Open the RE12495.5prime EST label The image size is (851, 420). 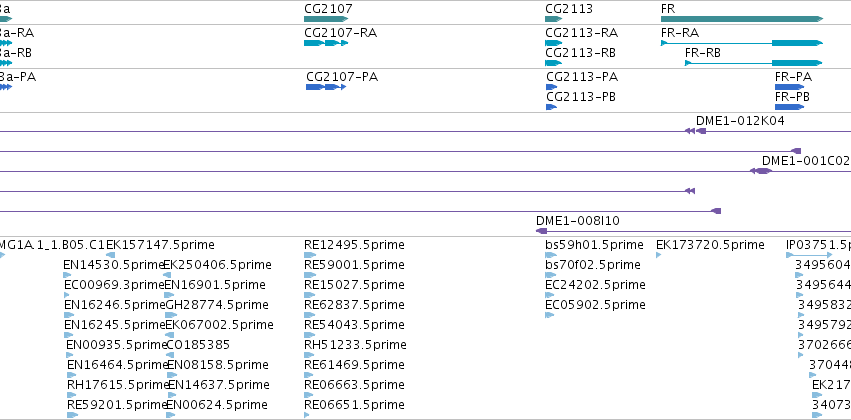click(x=354, y=245)
